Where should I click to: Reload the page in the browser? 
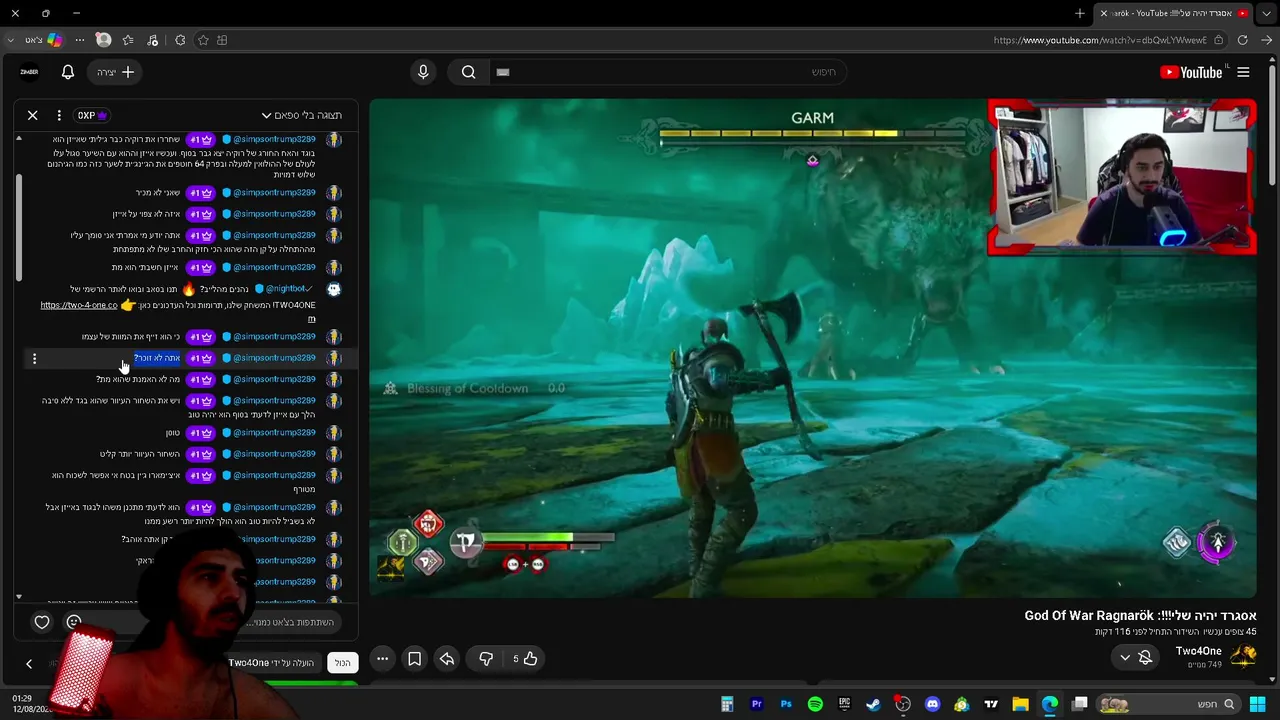pos(1242,40)
